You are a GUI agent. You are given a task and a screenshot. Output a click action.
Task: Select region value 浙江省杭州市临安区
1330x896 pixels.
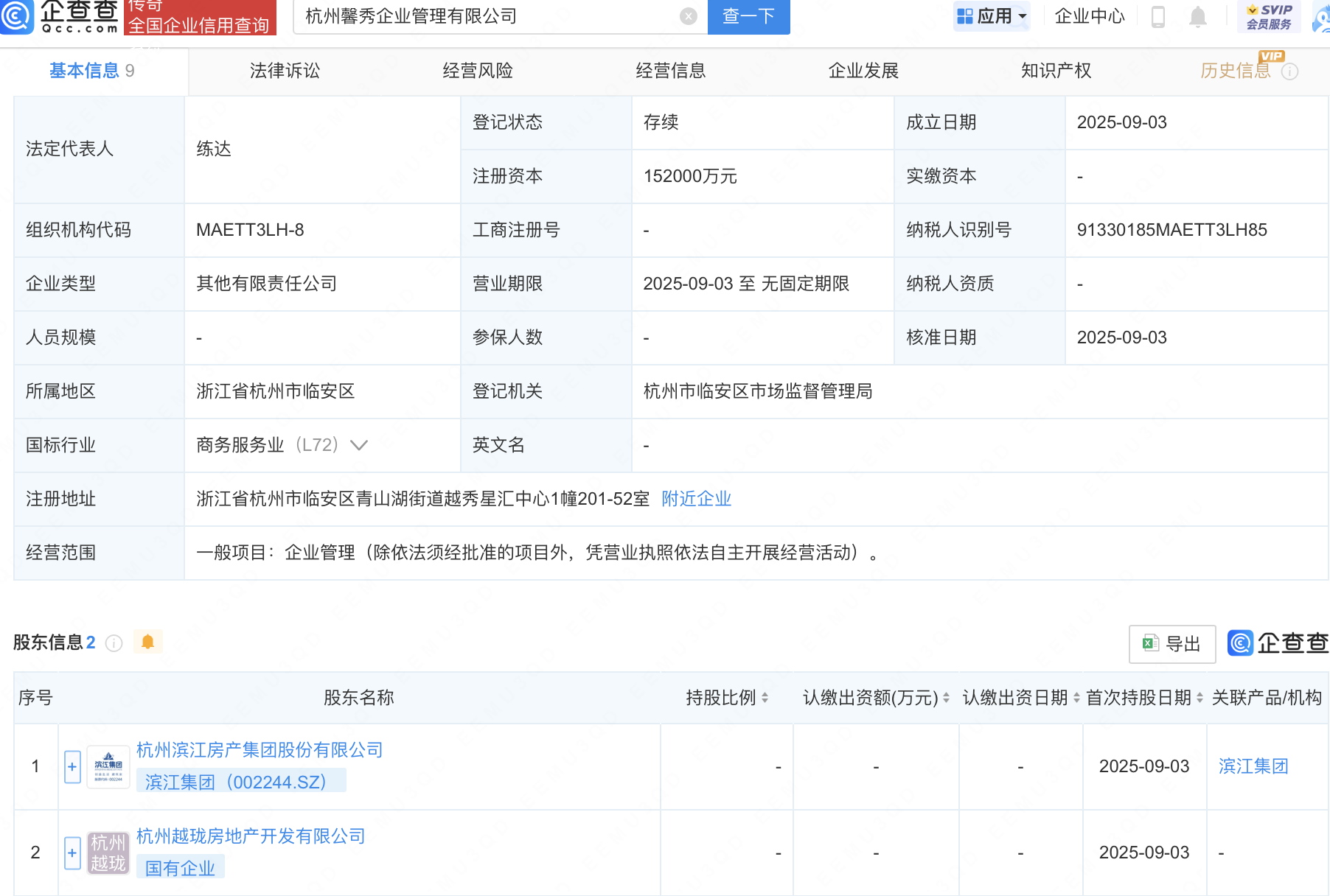coord(276,391)
